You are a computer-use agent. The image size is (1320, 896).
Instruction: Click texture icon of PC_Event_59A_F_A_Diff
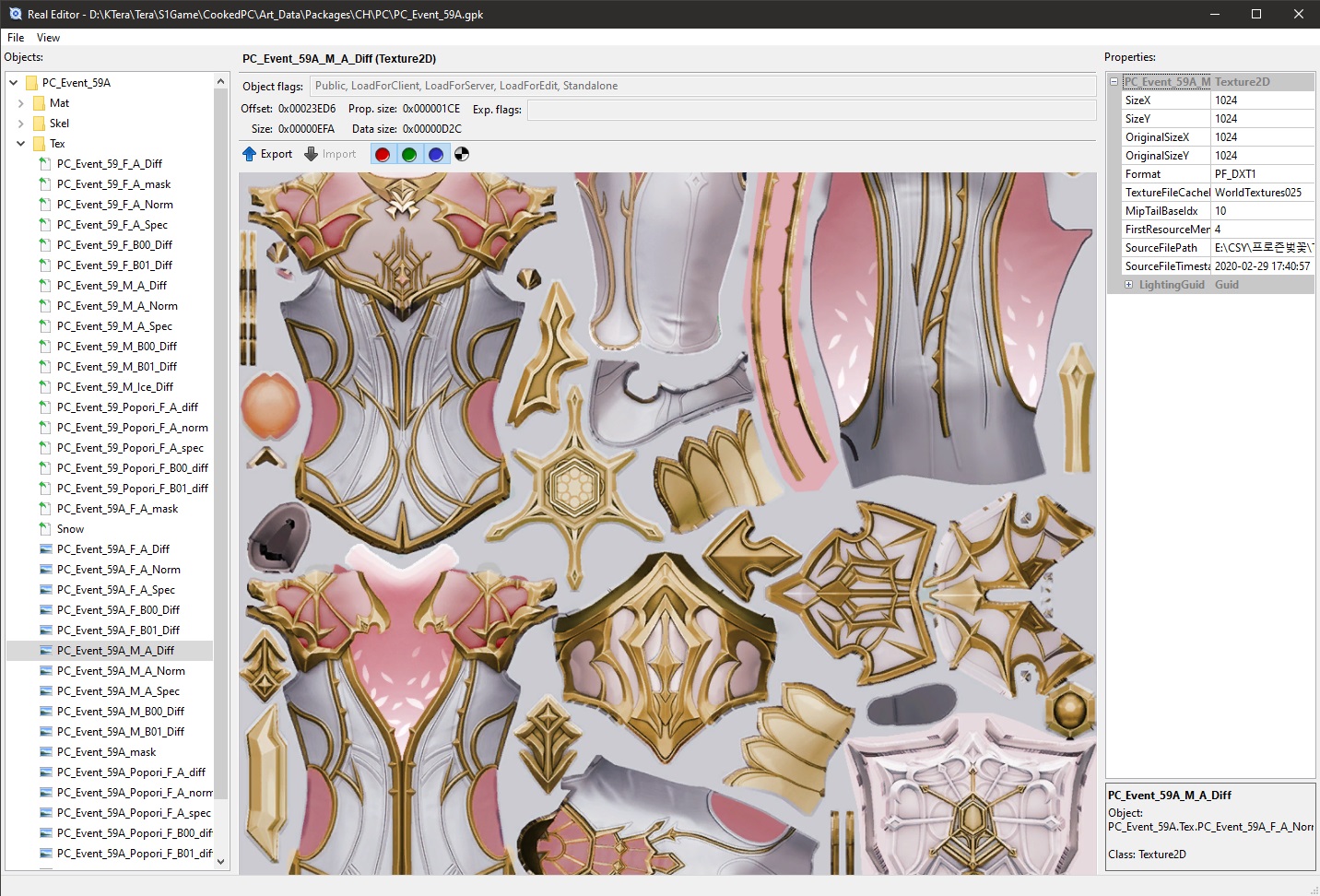point(46,549)
